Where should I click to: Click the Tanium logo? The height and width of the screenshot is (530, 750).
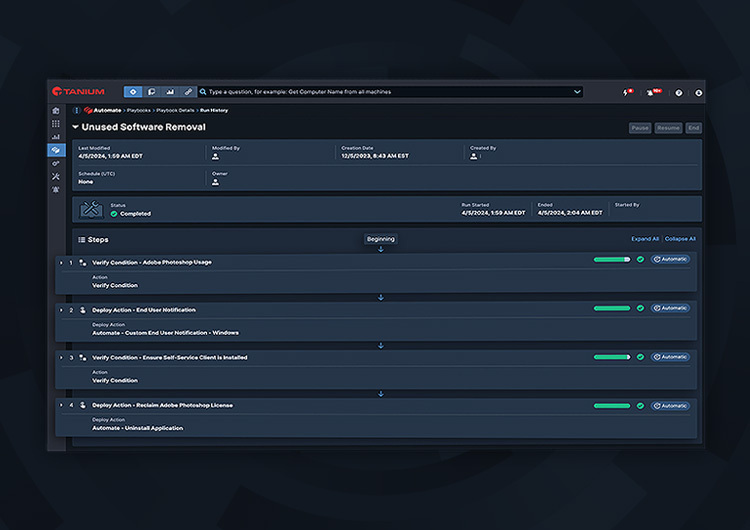click(78, 91)
